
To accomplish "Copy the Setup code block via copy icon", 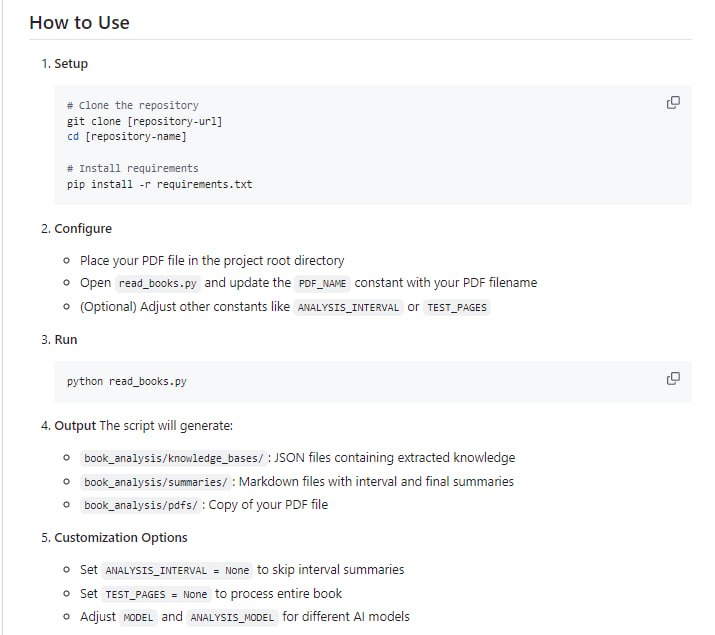I will (673, 102).
